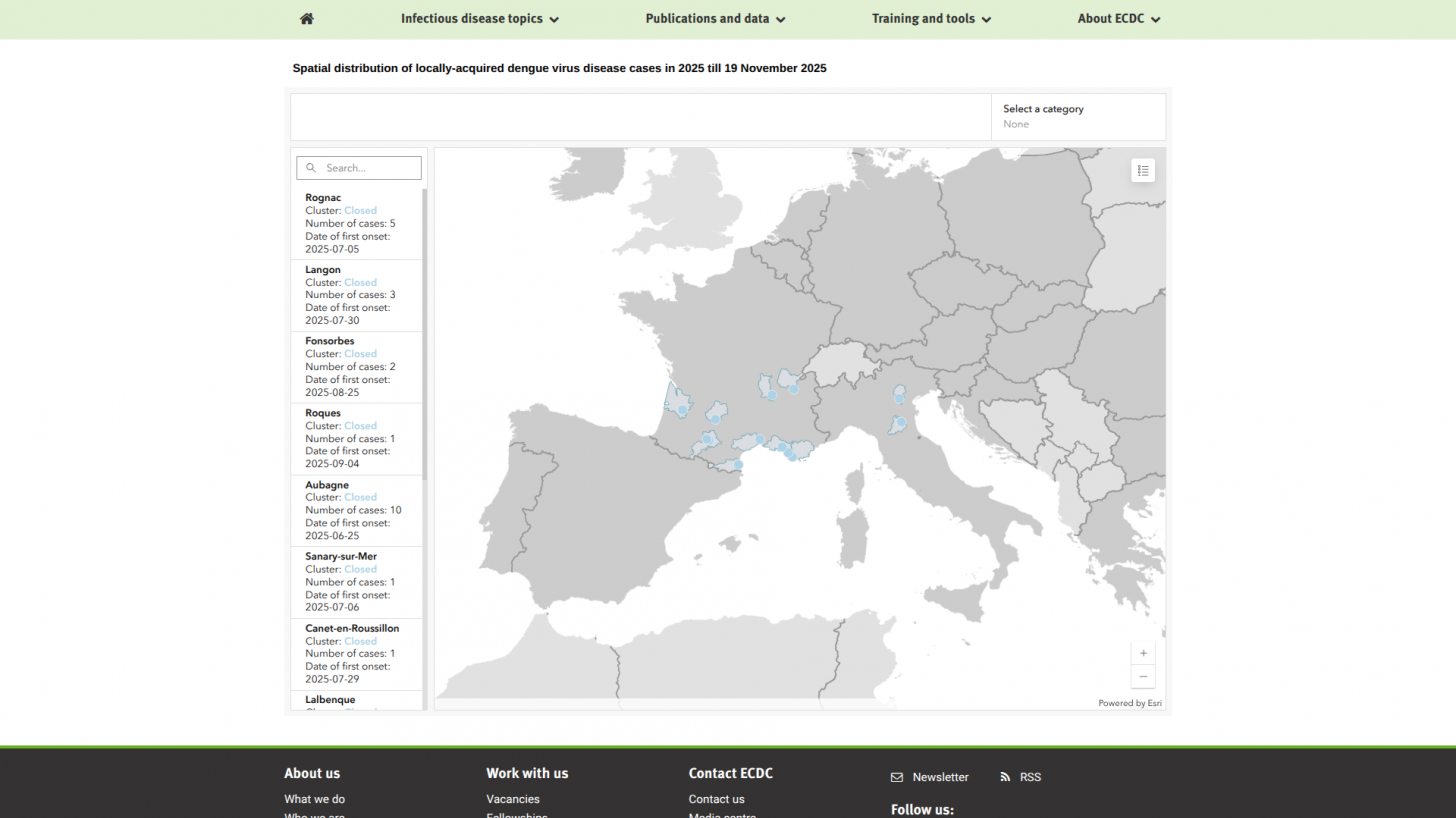Select the Aubagne cluster in list
This screenshot has width=1456, height=818.
click(357, 510)
